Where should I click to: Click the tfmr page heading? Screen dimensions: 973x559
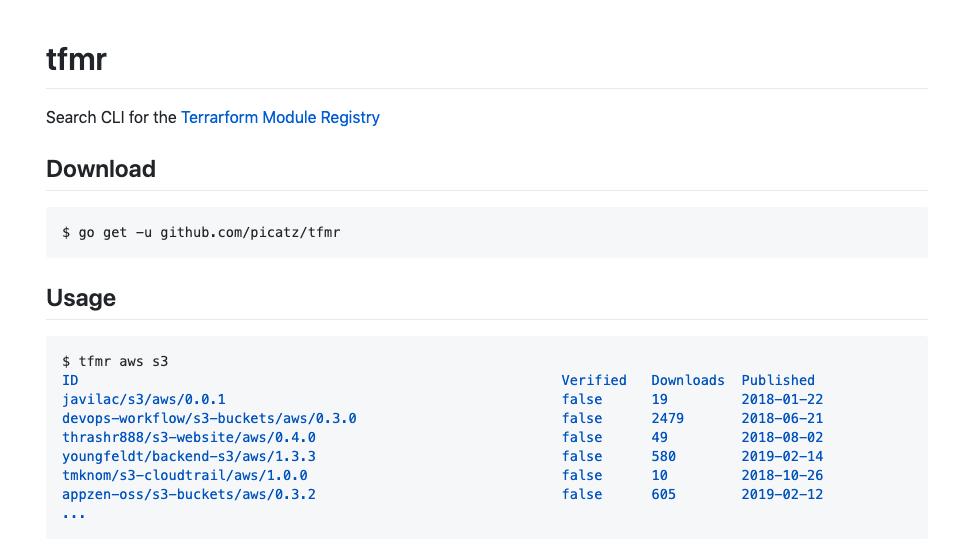click(76, 60)
